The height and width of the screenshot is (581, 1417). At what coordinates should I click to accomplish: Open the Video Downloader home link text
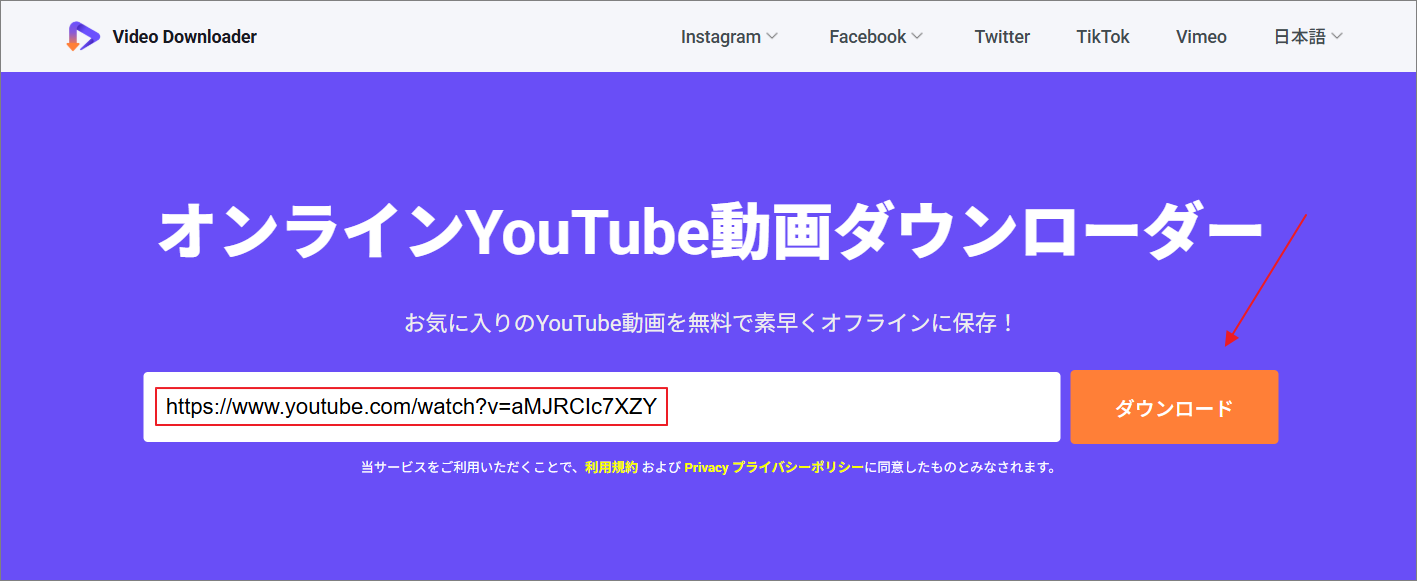click(185, 37)
